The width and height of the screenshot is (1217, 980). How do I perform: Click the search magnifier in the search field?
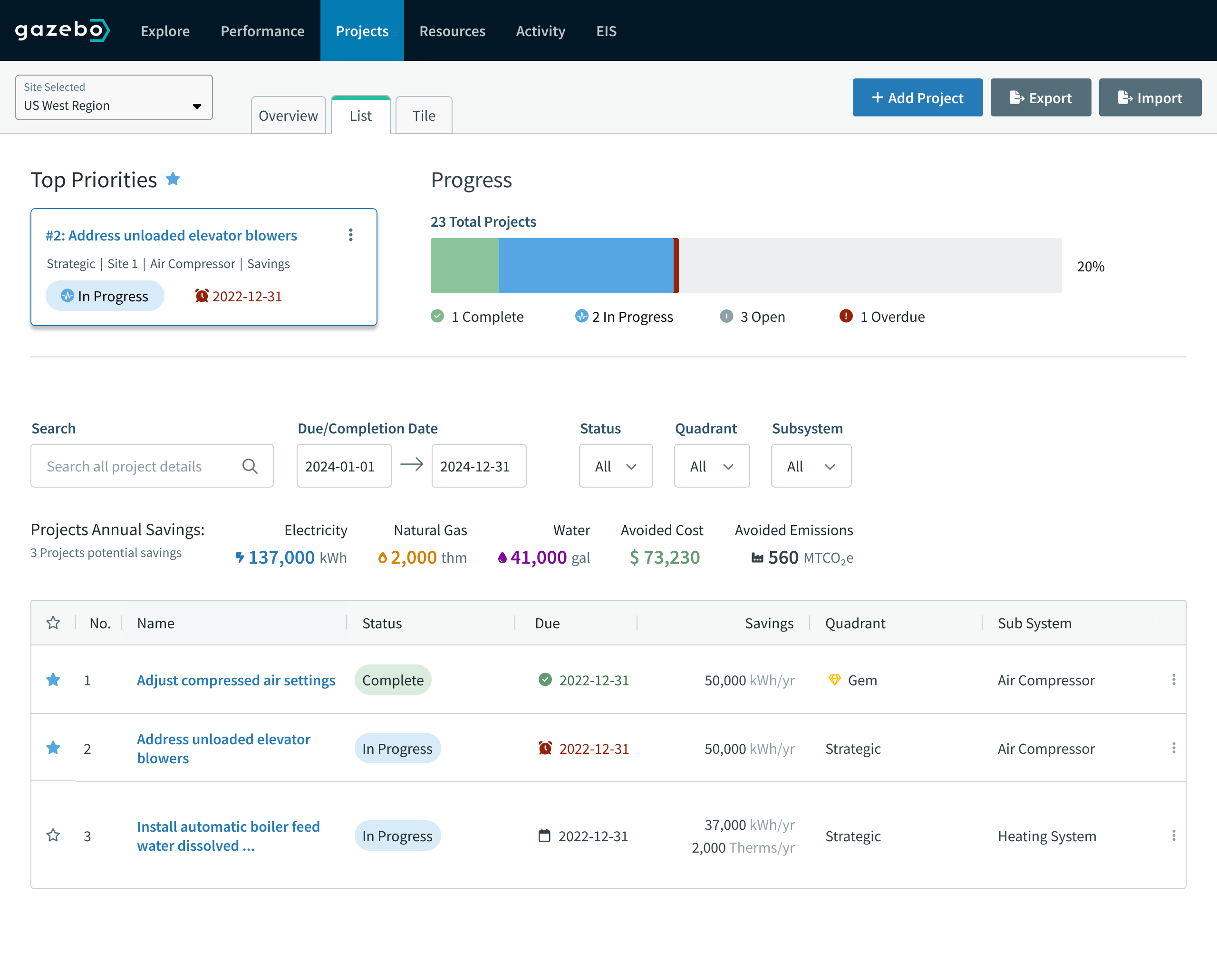click(x=250, y=466)
